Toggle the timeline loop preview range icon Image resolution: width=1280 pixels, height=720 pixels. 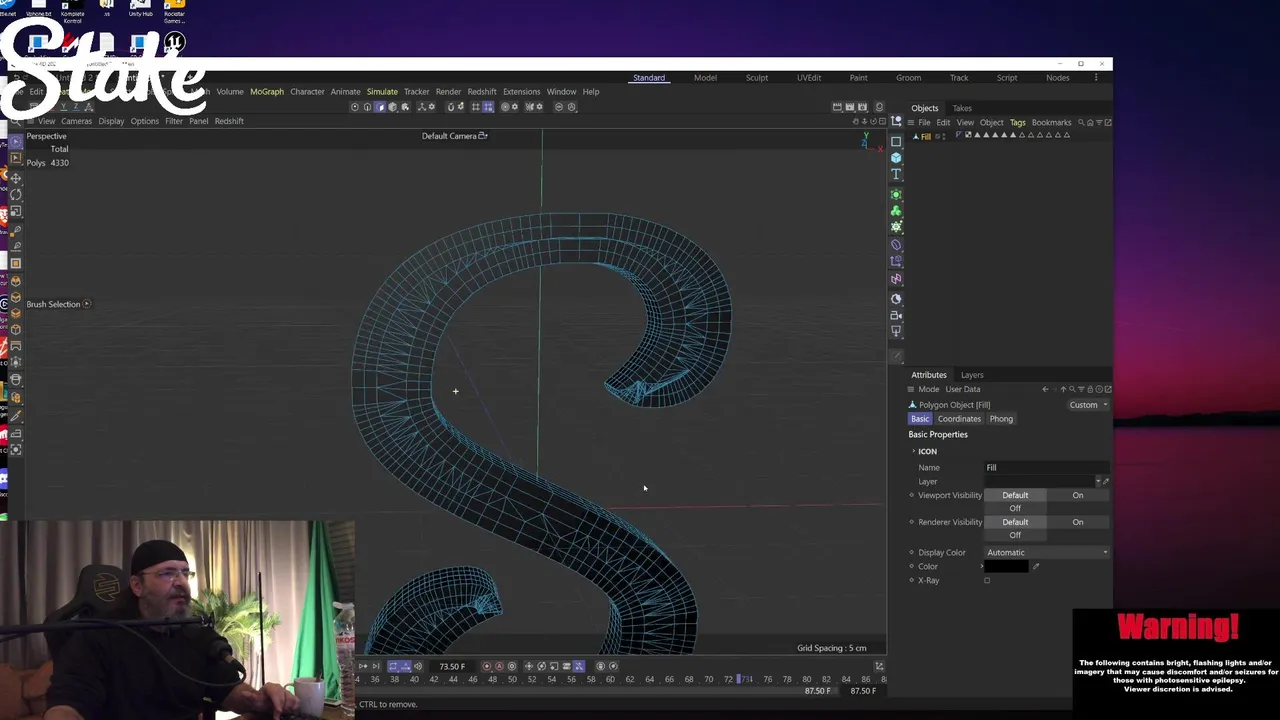tap(393, 666)
